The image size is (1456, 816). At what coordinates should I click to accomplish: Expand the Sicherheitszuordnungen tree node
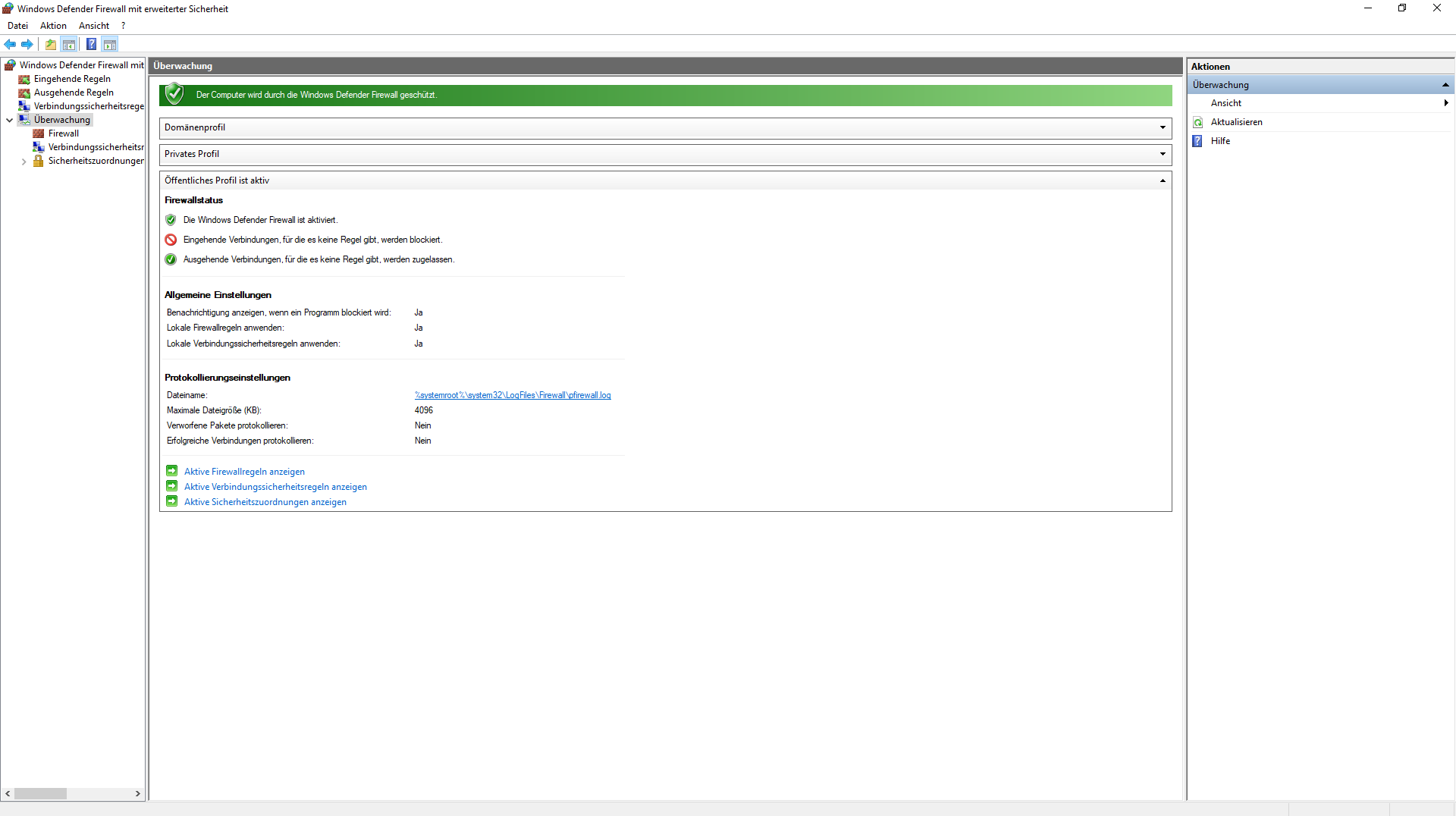[x=24, y=161]
